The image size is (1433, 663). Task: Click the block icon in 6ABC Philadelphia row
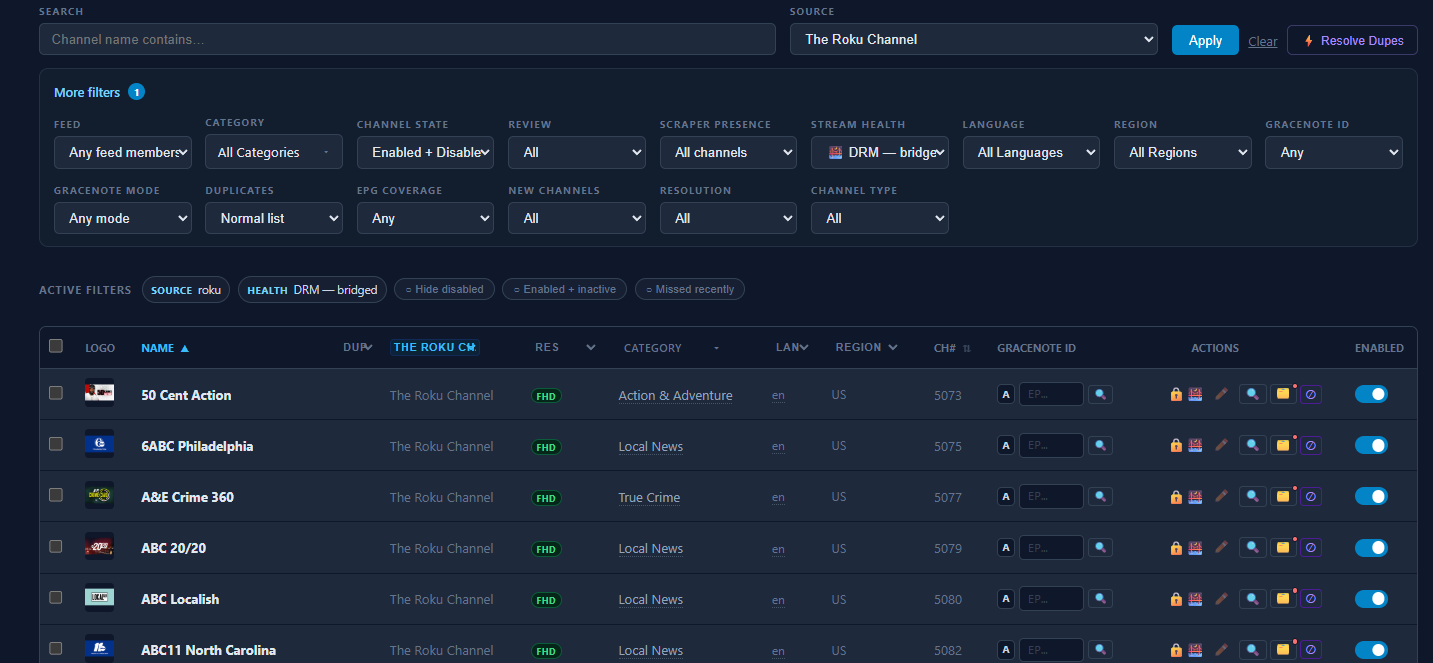pyautogui.click(x=1311, y=446)
